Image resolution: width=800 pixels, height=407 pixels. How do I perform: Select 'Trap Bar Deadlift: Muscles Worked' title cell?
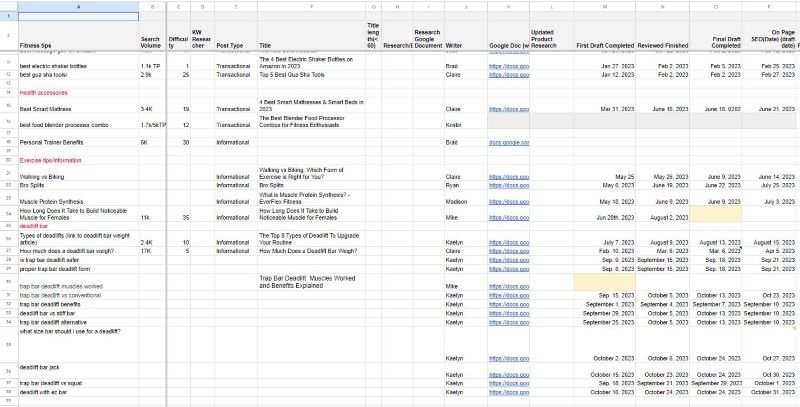click(311, 282)
